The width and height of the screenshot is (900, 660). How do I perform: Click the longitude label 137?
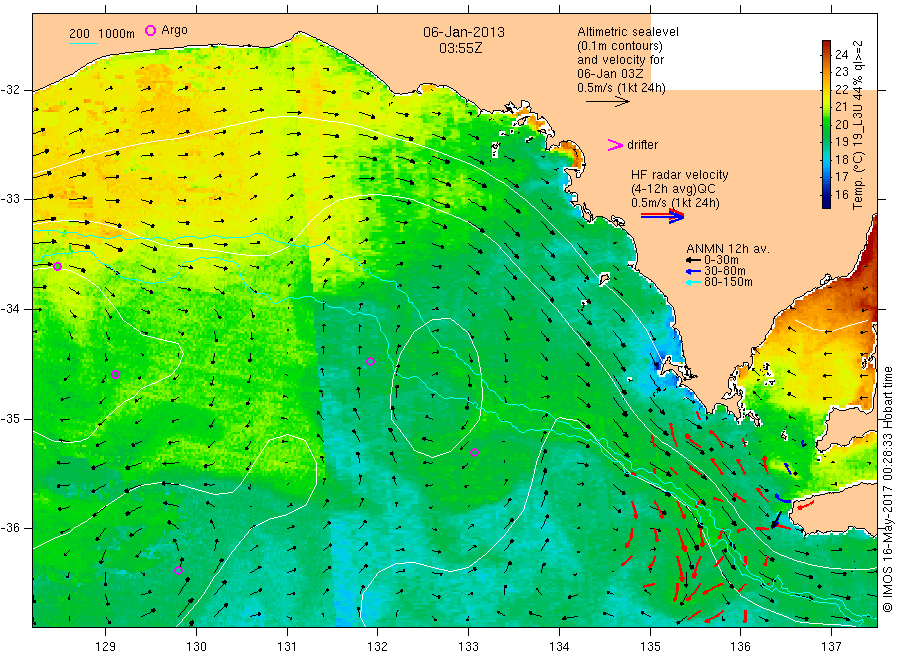(831, 646)
